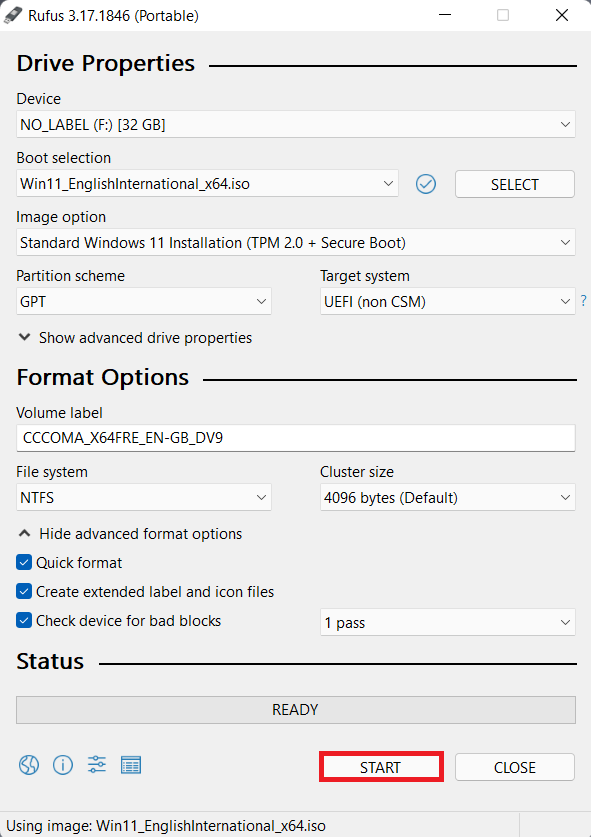
Task: Click the Target system help question mark
Action: click(584, 301)
